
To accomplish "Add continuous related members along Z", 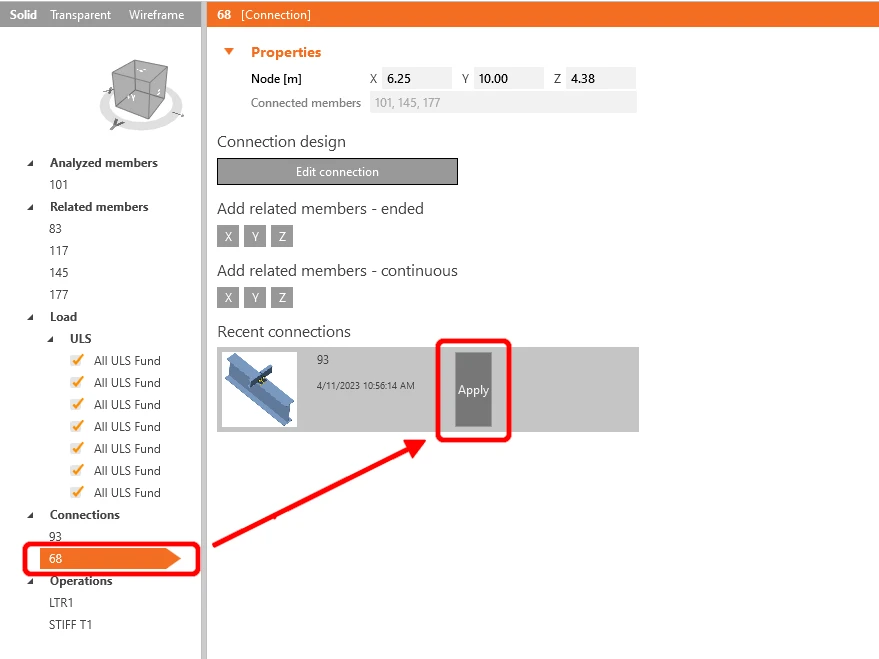I will tap(282, 298).
